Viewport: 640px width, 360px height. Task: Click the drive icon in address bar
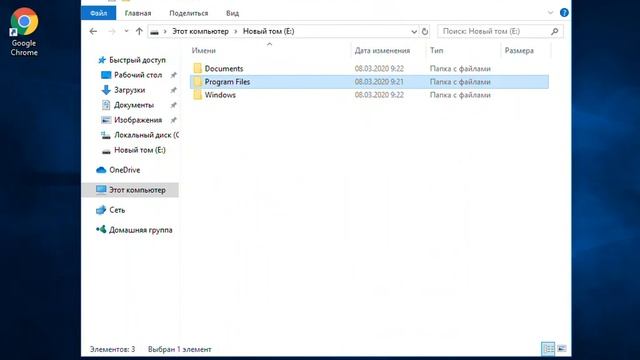tap(154, 31)
